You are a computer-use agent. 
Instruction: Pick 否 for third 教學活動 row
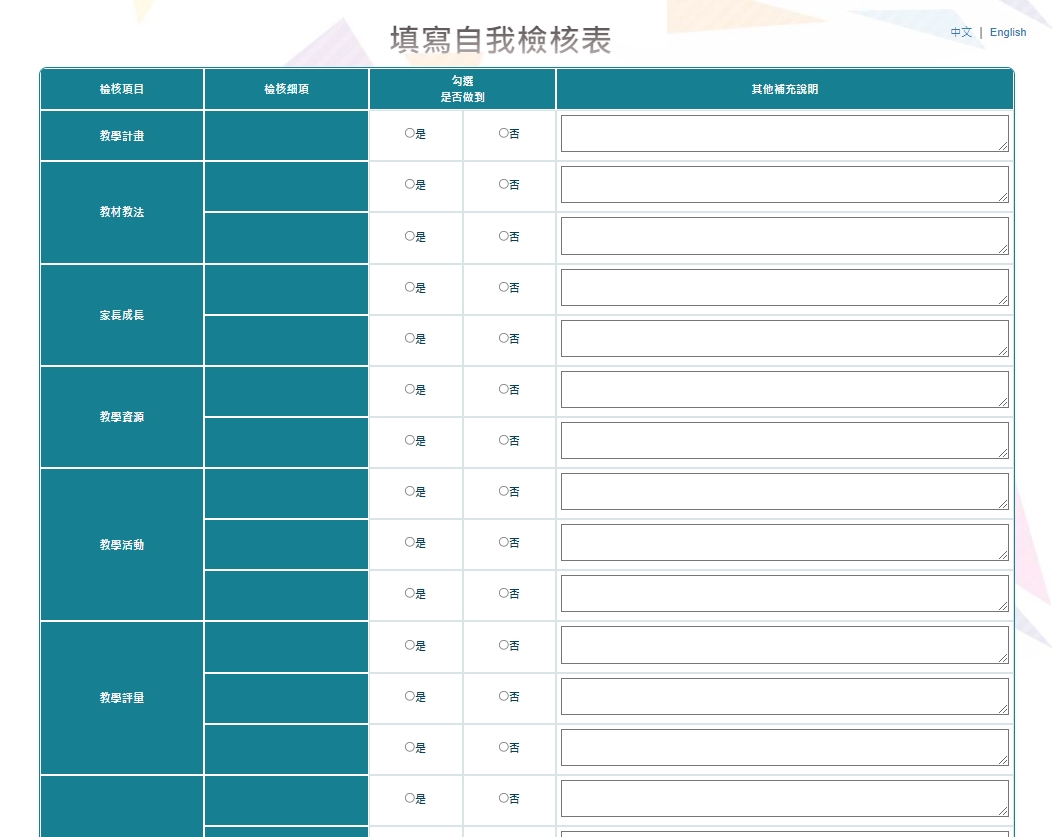click(x=503, y=593)
